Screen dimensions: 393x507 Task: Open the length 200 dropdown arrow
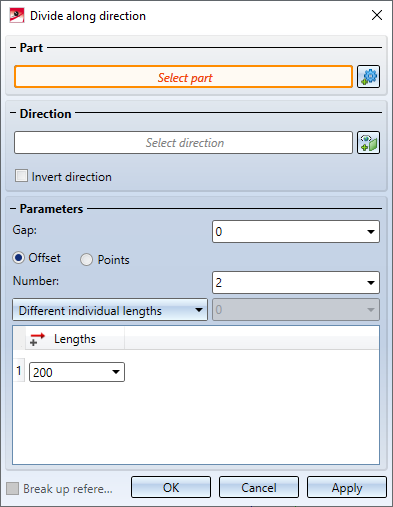point(116,372)
